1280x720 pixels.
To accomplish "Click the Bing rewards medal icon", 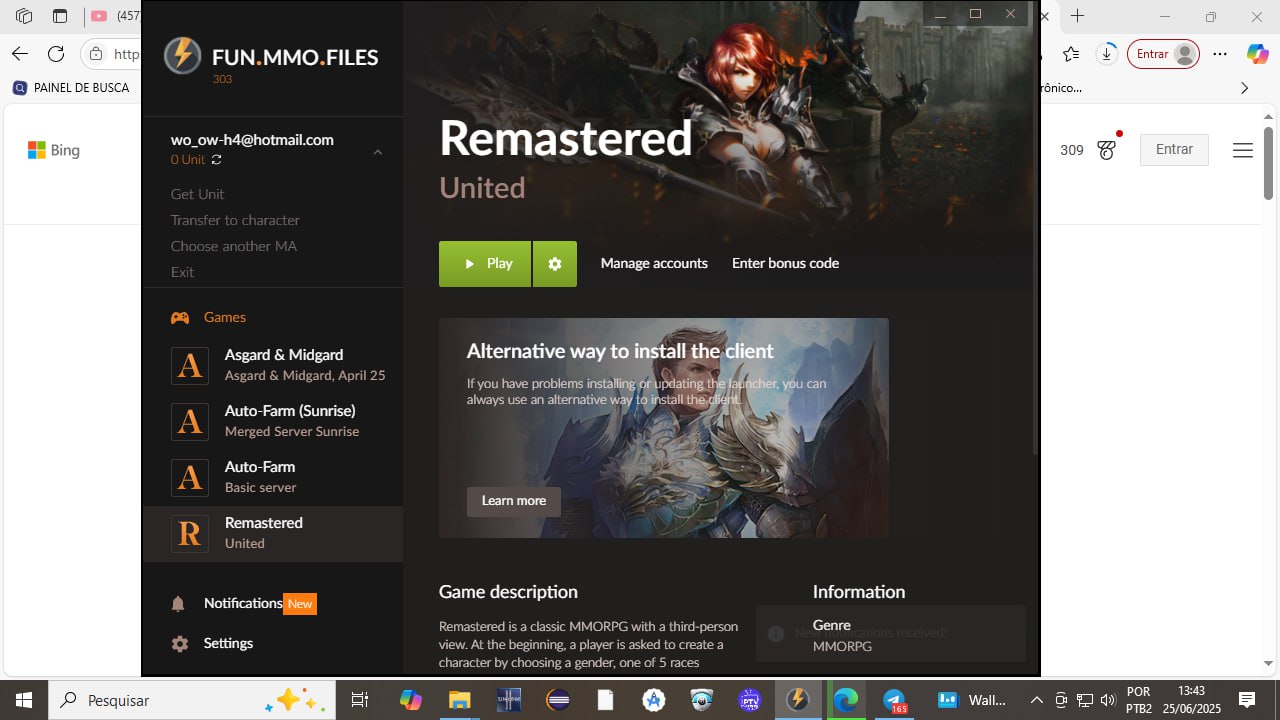I will 1106,150.
